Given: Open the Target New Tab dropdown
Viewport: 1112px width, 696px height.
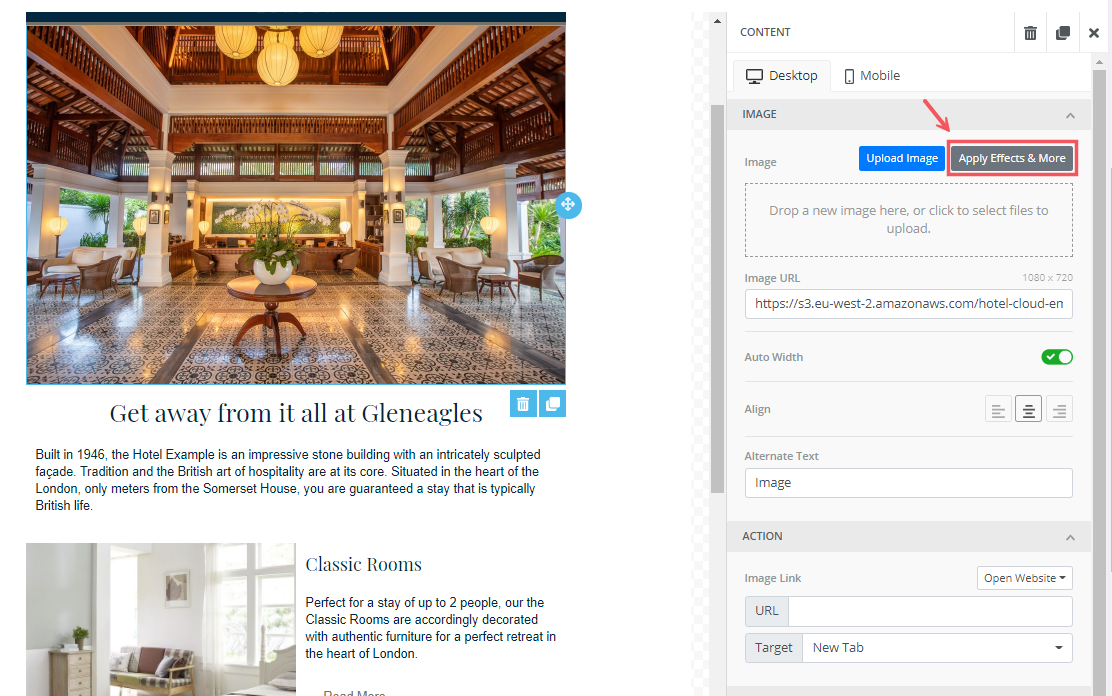Looking at the screenshot, I should click(937, 648).
